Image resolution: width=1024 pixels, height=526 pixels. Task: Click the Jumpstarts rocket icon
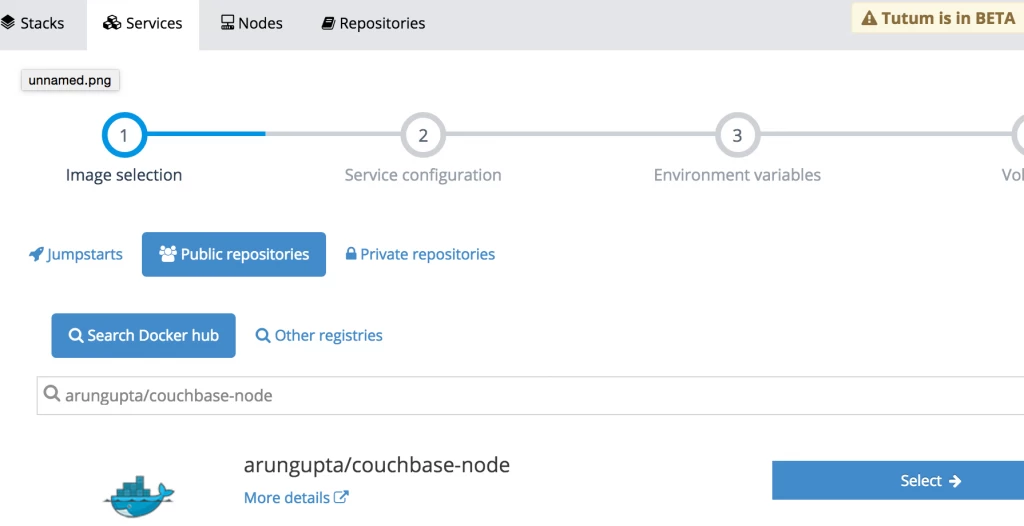(x=37, y=254)
